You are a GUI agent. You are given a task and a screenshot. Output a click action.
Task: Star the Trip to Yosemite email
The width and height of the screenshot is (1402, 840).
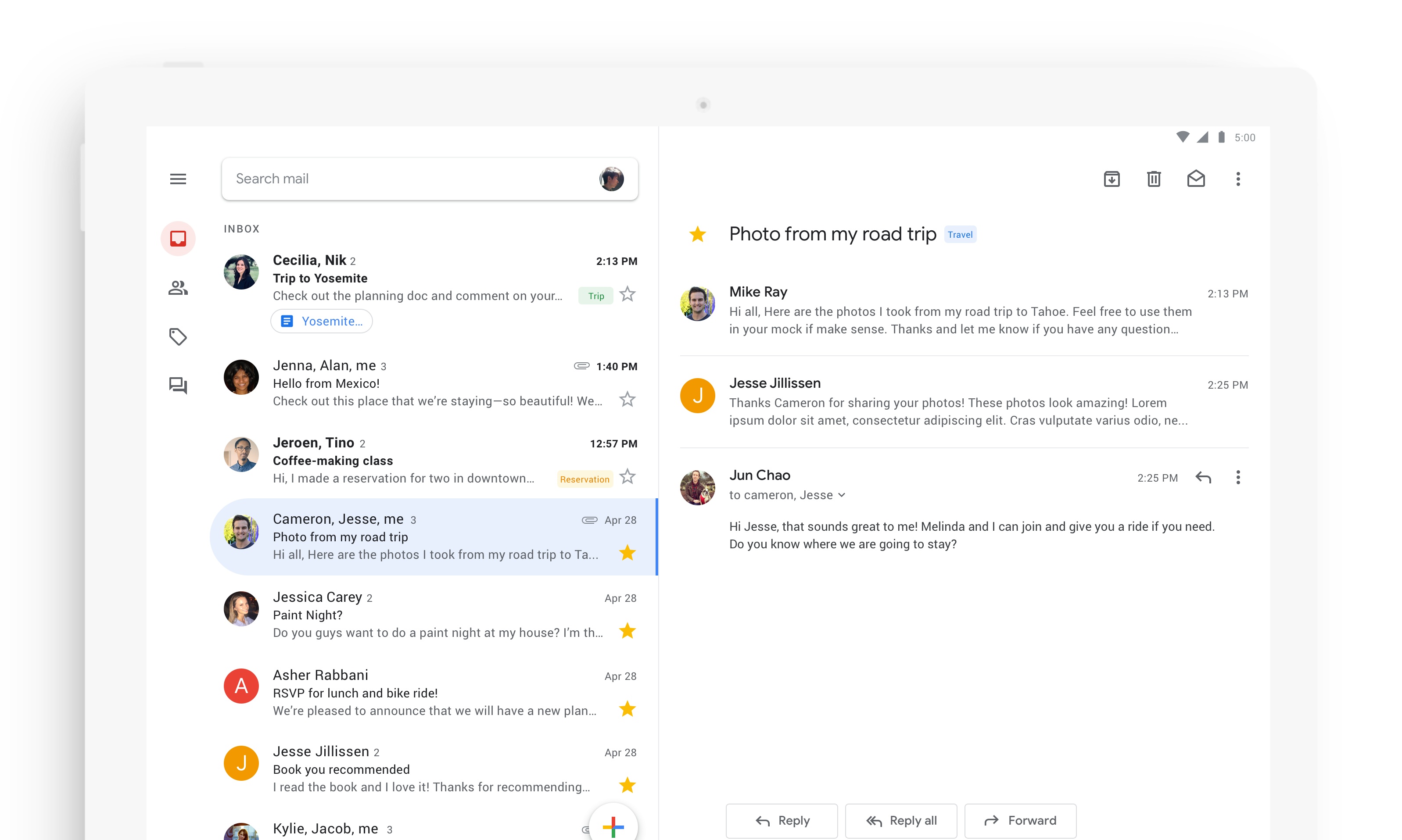coord(627,294)
